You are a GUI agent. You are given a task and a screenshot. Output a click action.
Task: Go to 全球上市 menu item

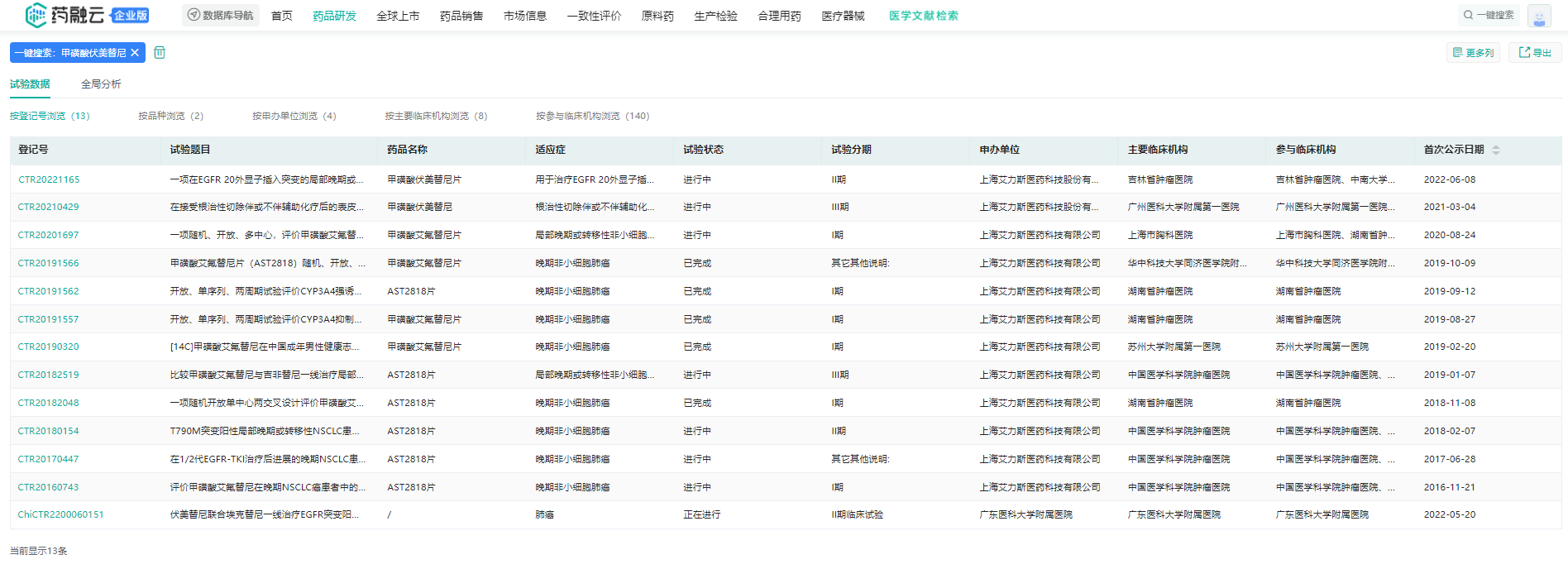point(398,16)
